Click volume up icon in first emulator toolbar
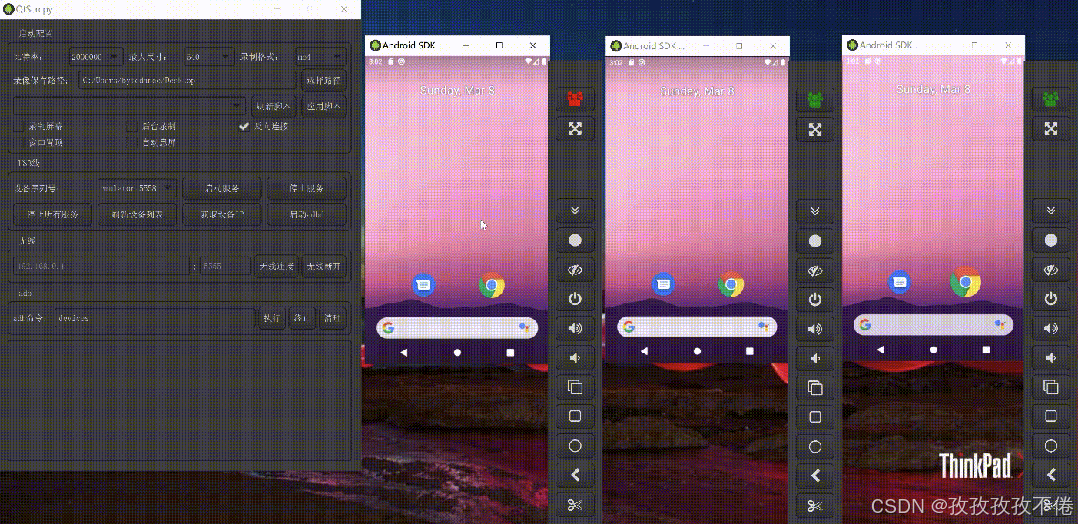 pos(575,328)
